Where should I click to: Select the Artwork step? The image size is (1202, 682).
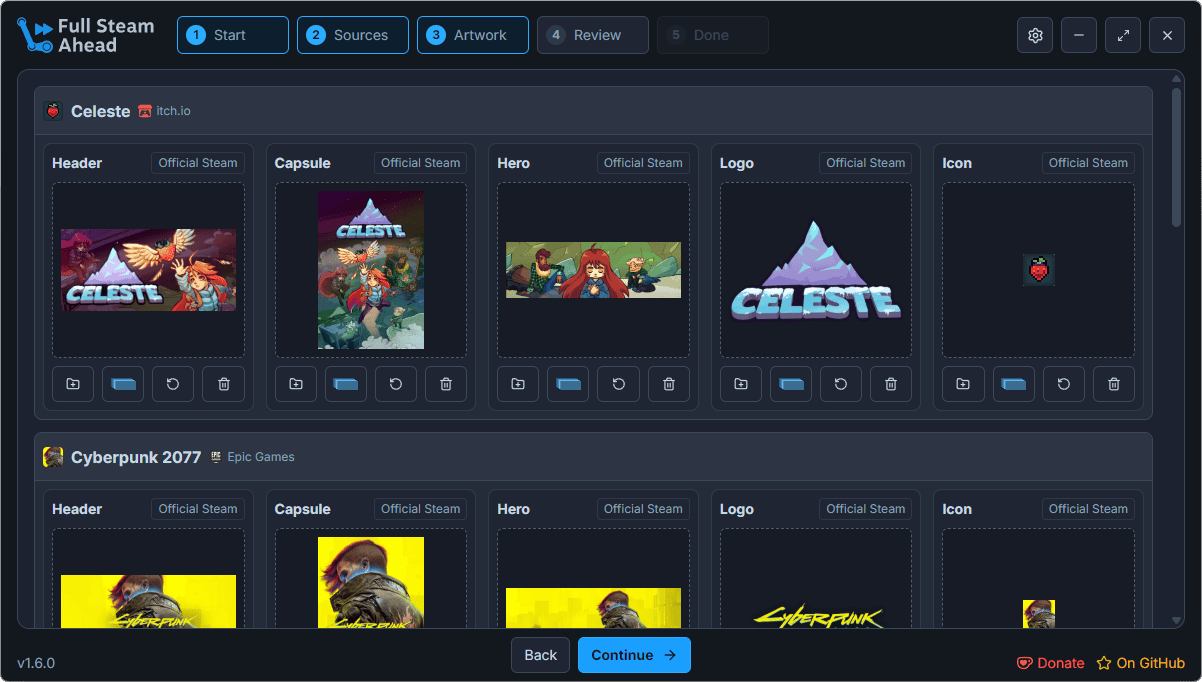(473, 35)
